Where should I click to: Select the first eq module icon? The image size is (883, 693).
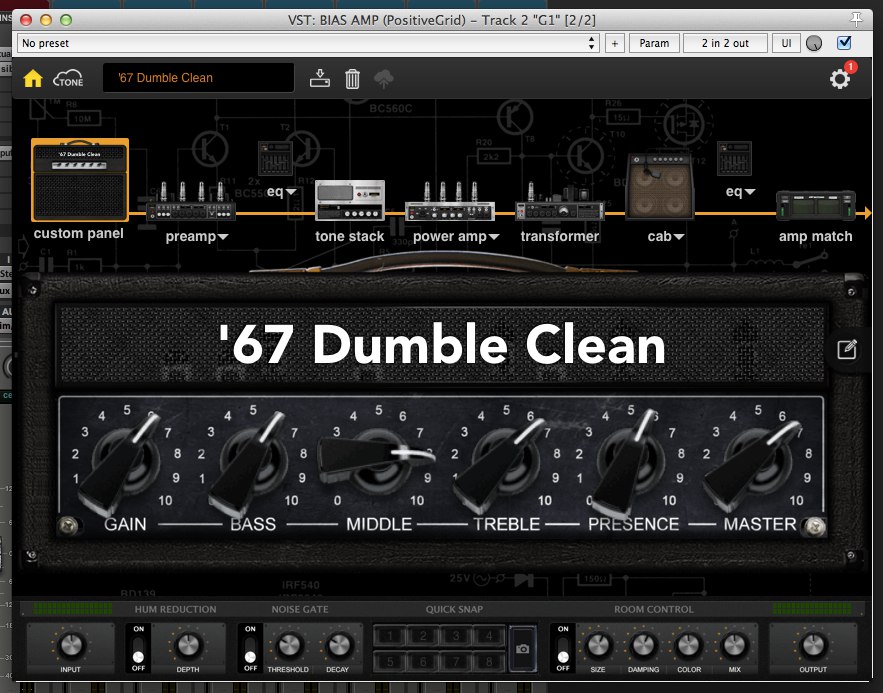click(275, 158)
